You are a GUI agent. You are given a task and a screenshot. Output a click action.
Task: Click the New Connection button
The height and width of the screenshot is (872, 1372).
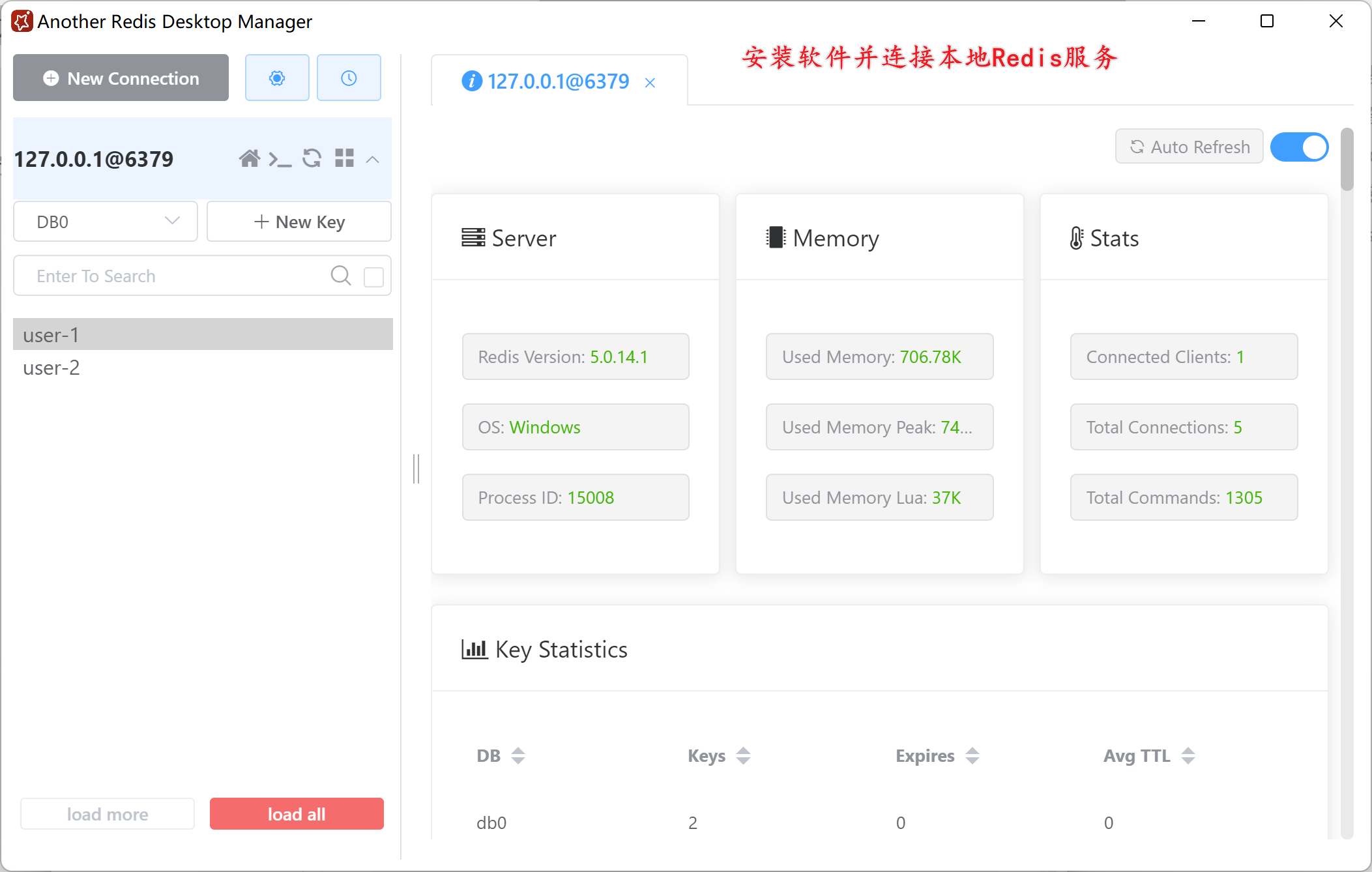coord(121,78)
